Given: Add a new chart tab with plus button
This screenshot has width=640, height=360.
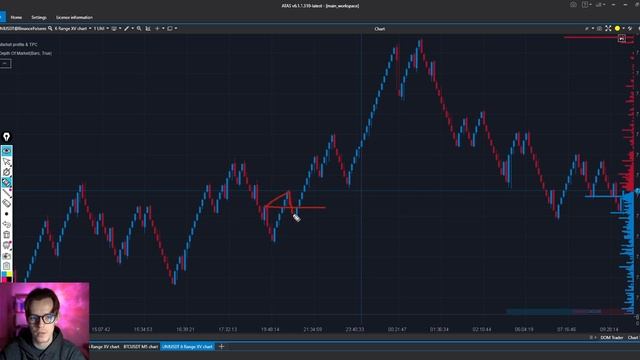Looking at the screenshot, I should [221, 347].
